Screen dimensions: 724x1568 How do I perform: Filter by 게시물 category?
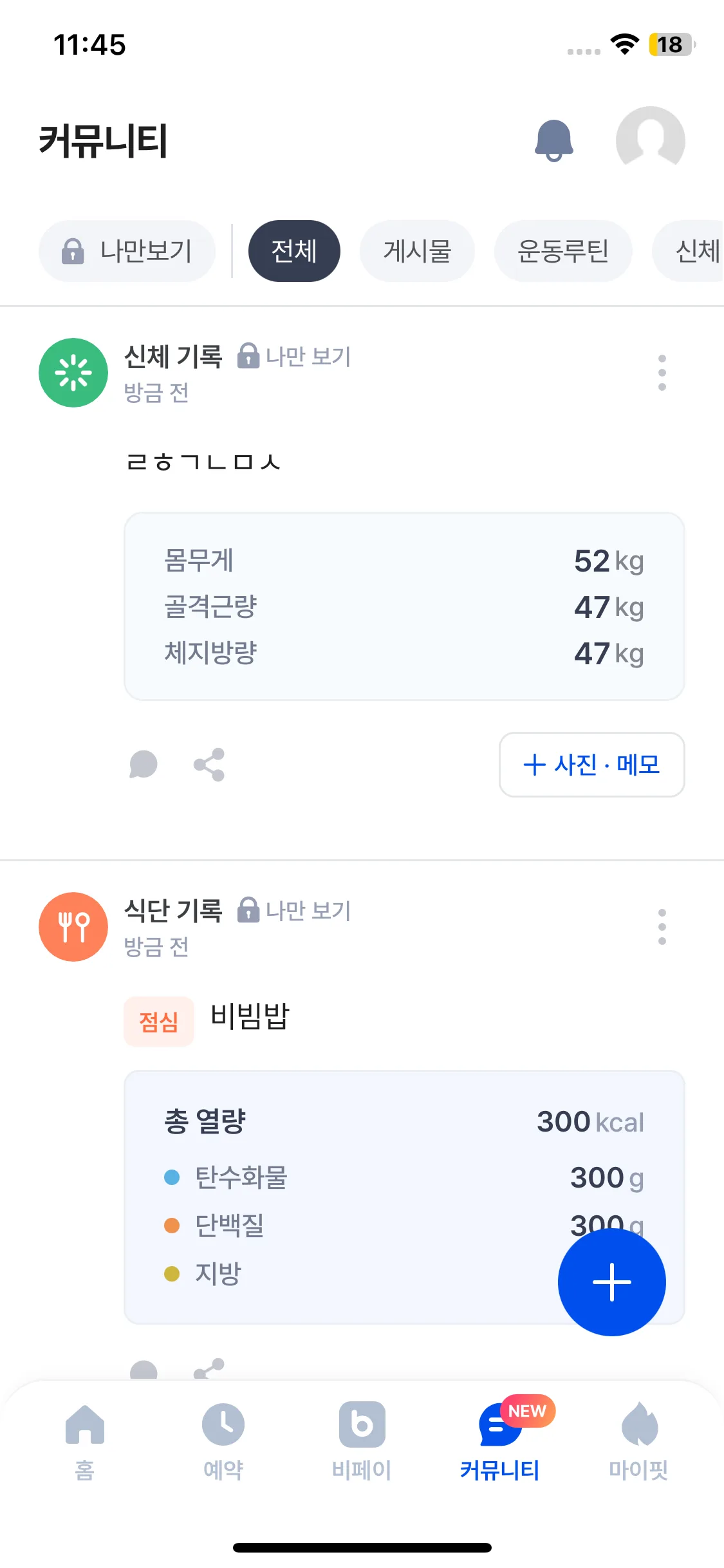coord(417,251)
